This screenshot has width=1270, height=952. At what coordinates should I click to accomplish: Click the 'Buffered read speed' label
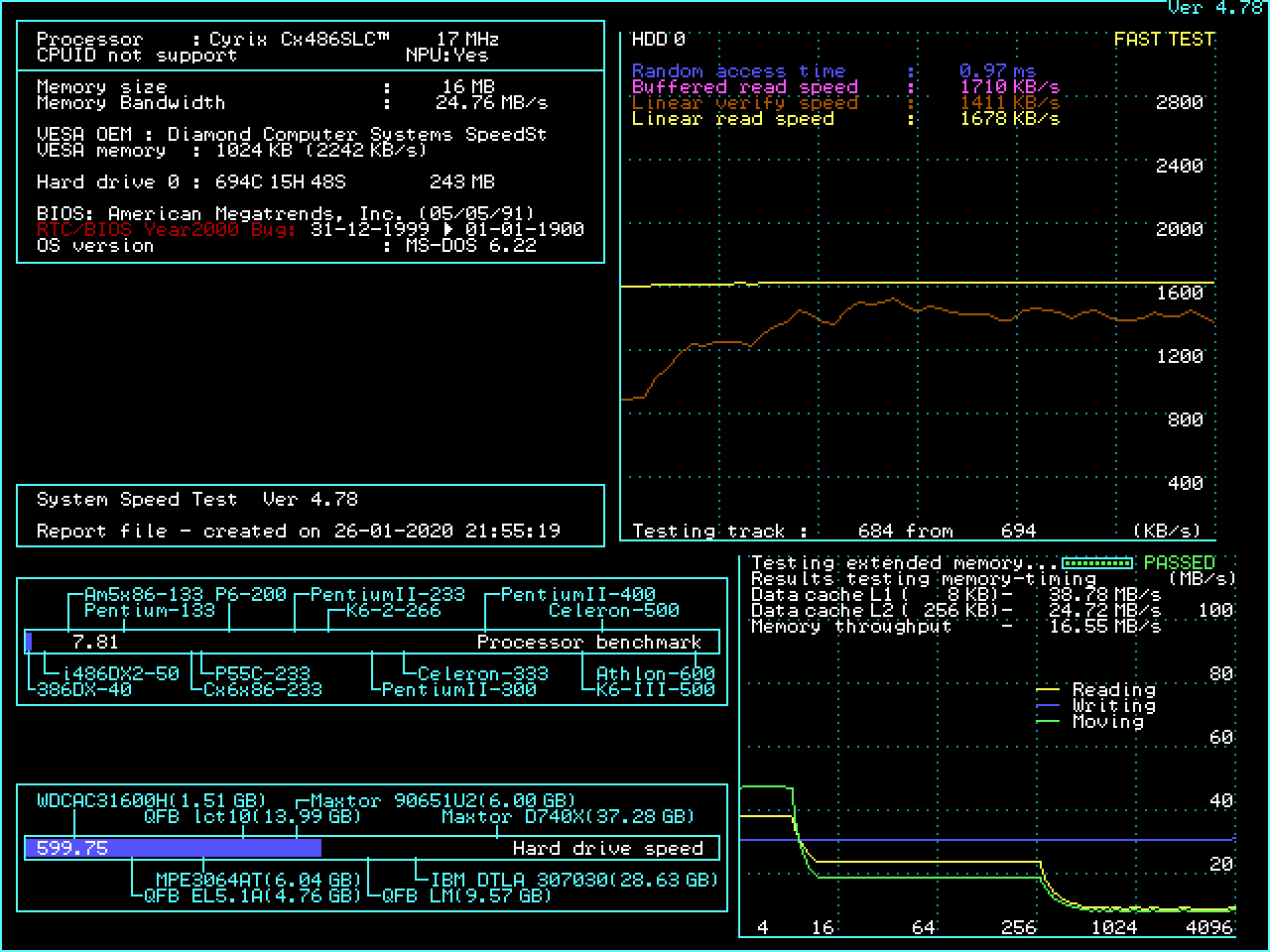(x=745, y=87)
